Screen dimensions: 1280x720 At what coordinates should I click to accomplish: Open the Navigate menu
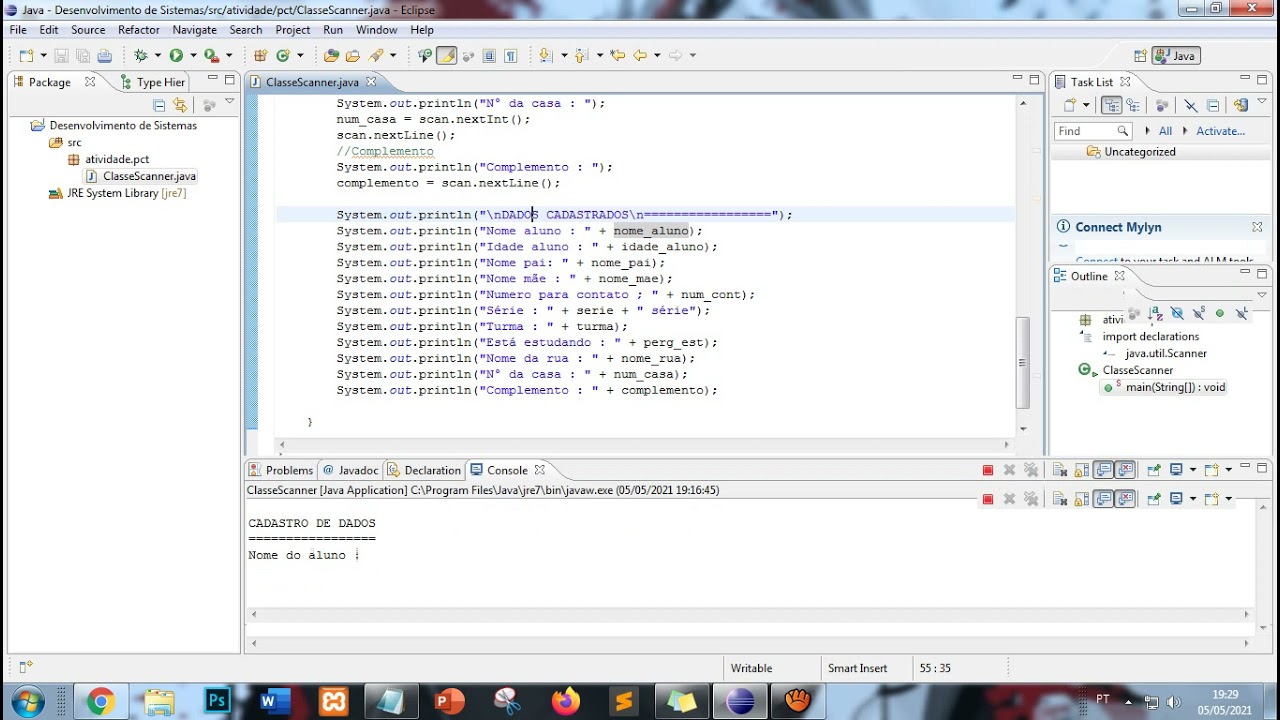pos(194,30)
